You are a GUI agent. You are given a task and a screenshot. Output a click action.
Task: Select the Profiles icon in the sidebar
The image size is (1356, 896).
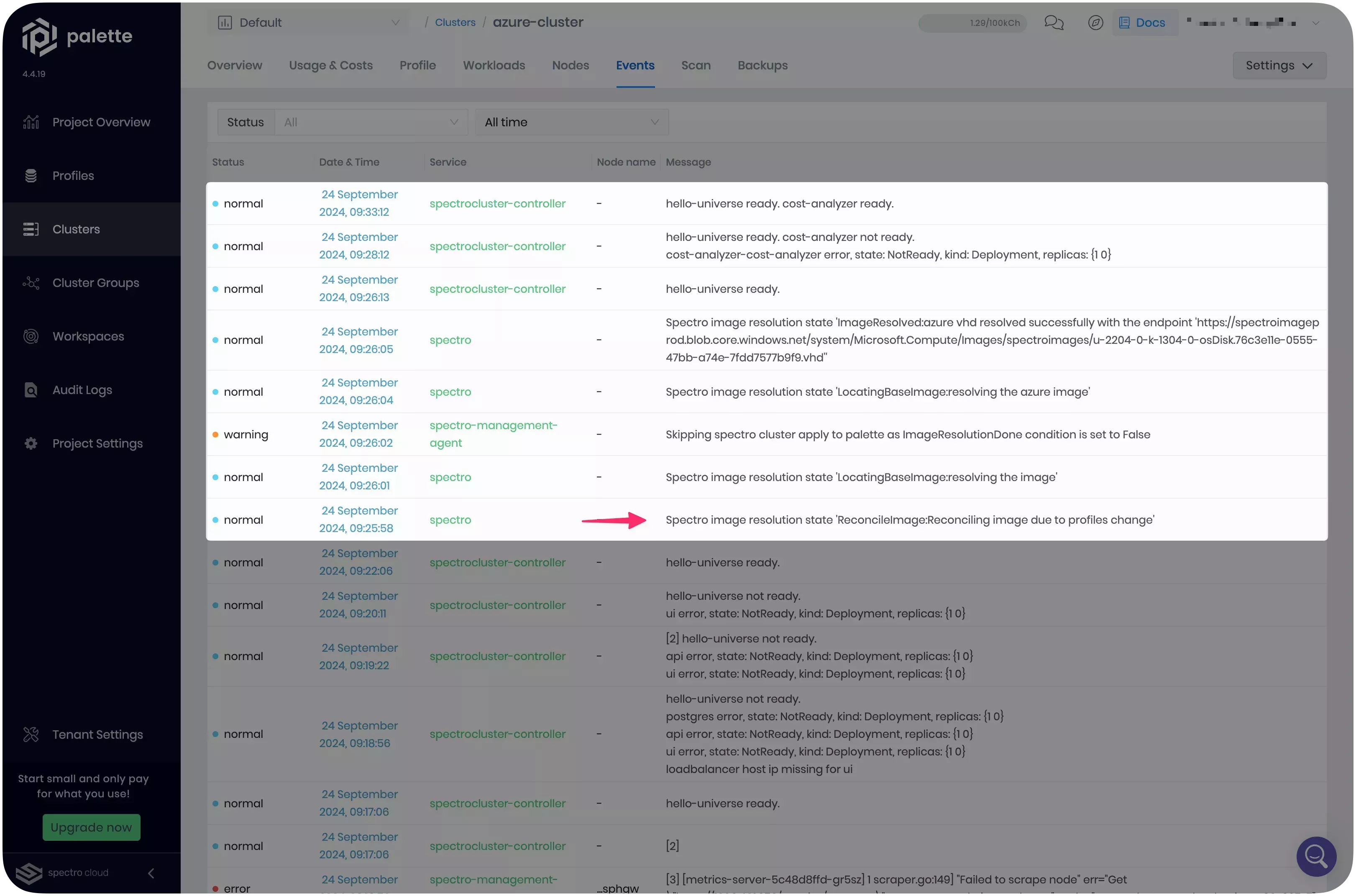tap(31, 175)
